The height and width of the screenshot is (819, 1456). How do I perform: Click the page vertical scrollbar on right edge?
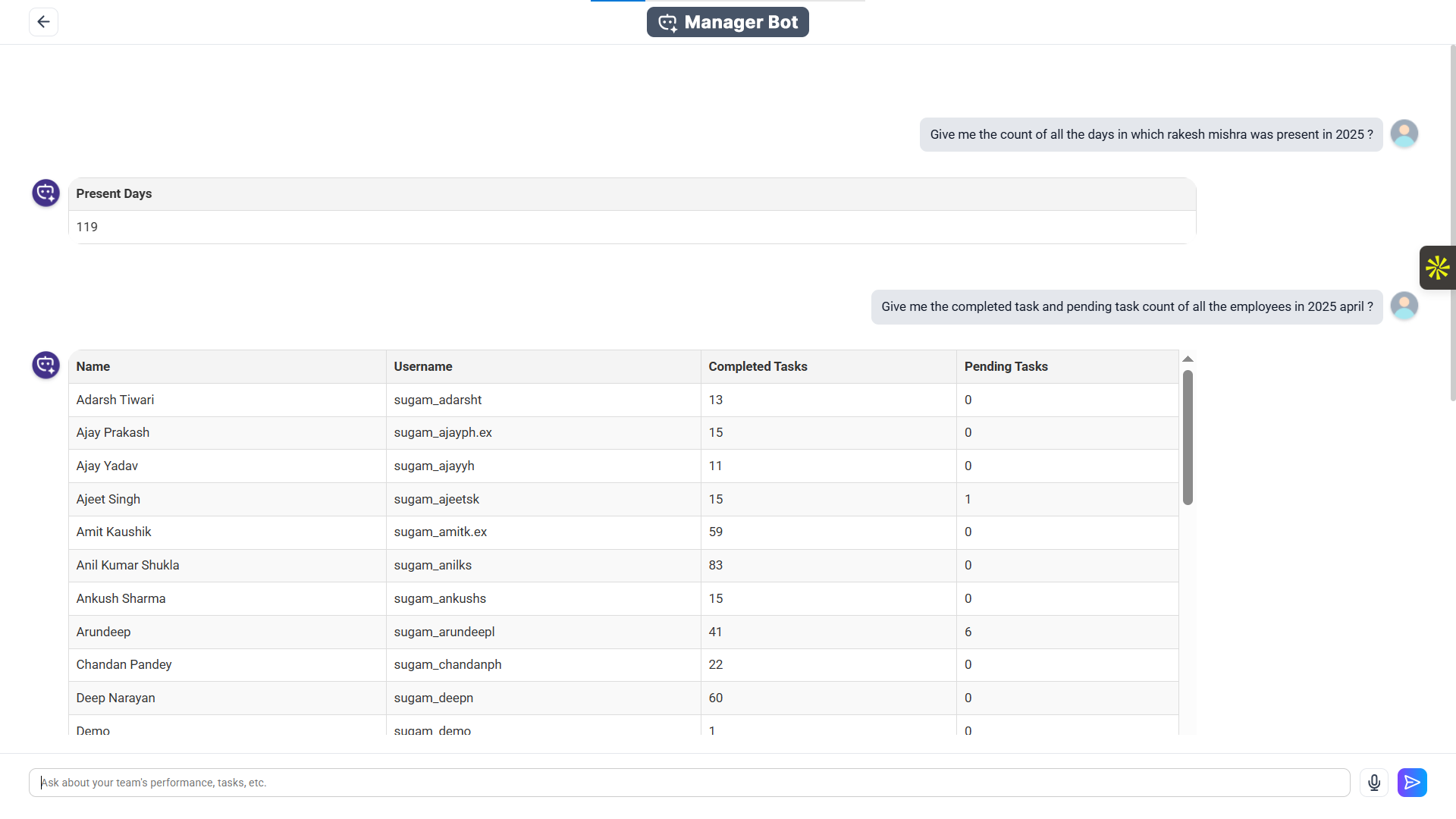(1452, 222)
